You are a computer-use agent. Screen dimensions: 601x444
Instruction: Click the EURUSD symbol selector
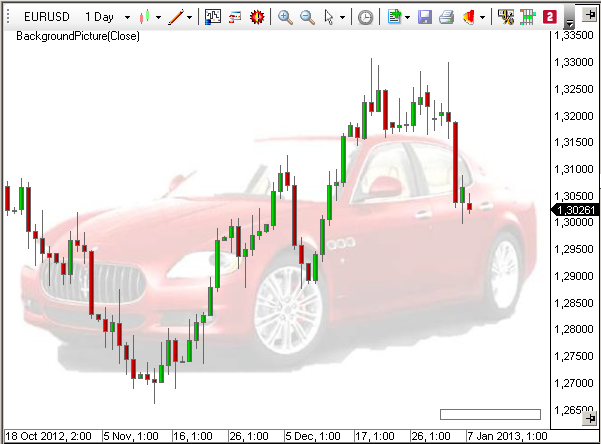(x=47, y=17)
